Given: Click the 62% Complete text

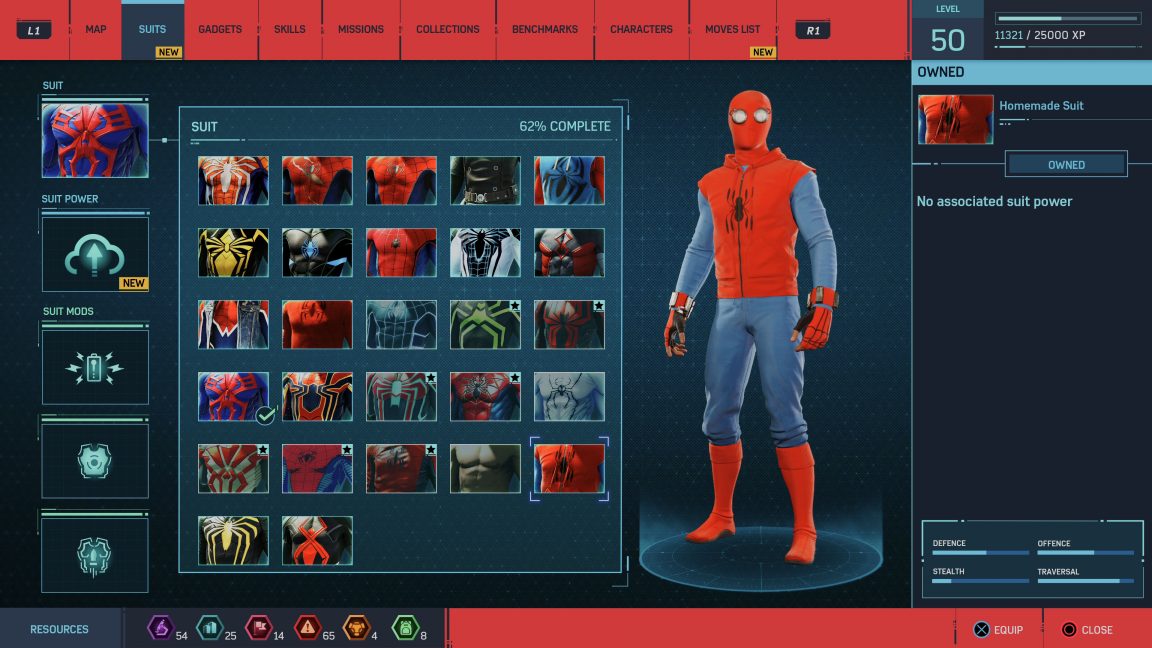Looking at the screenshot, I should pos(565,126).
